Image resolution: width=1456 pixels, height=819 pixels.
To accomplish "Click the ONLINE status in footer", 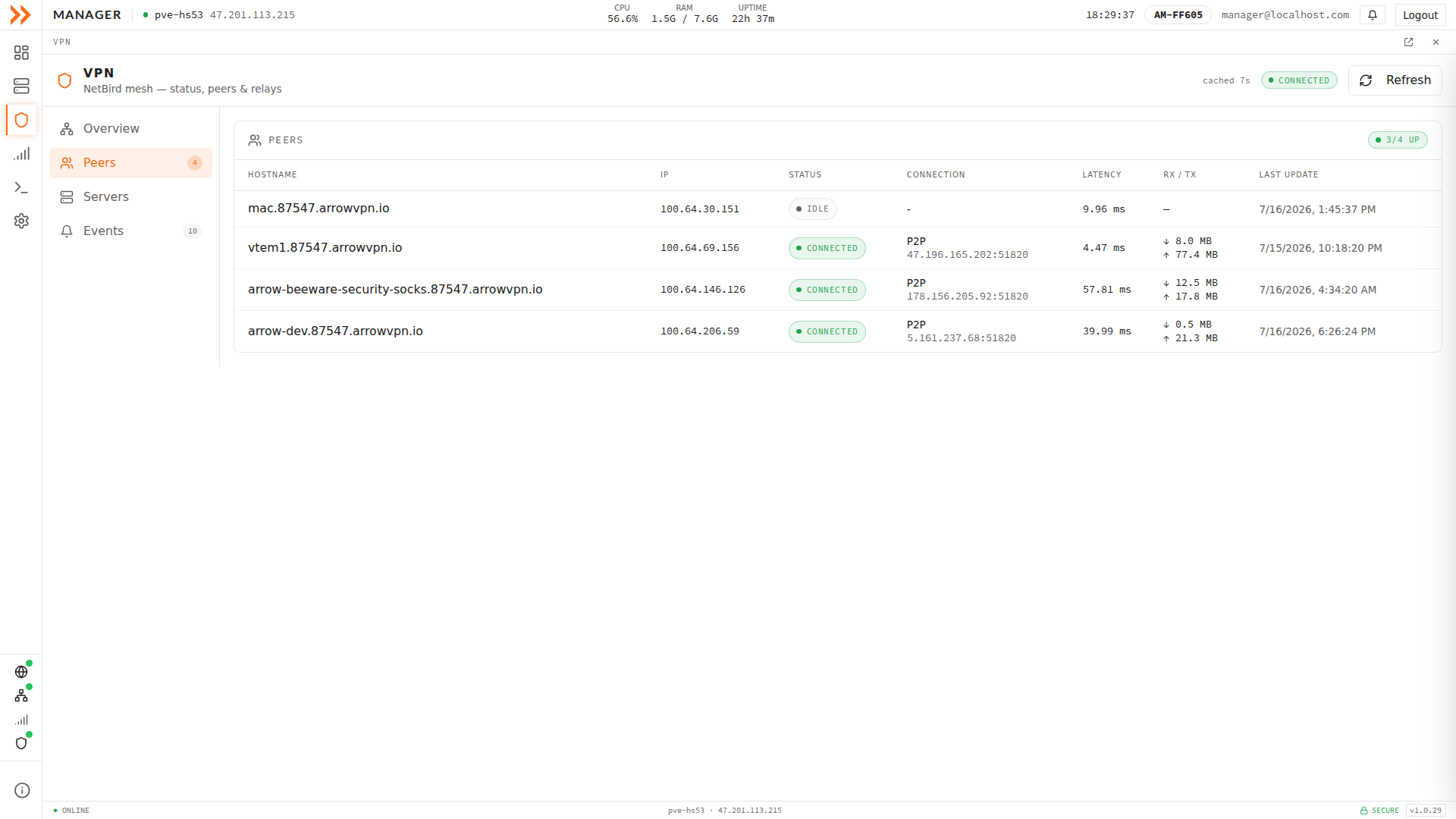I will pyautogui.click(x=71, y=811).
